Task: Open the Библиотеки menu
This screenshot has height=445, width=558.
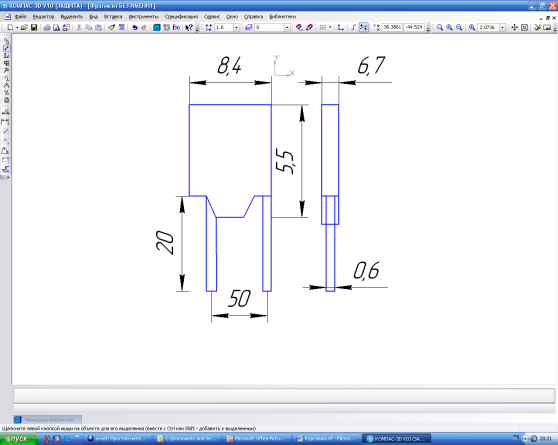Action: pyautogui.click(x=283, y=16)
